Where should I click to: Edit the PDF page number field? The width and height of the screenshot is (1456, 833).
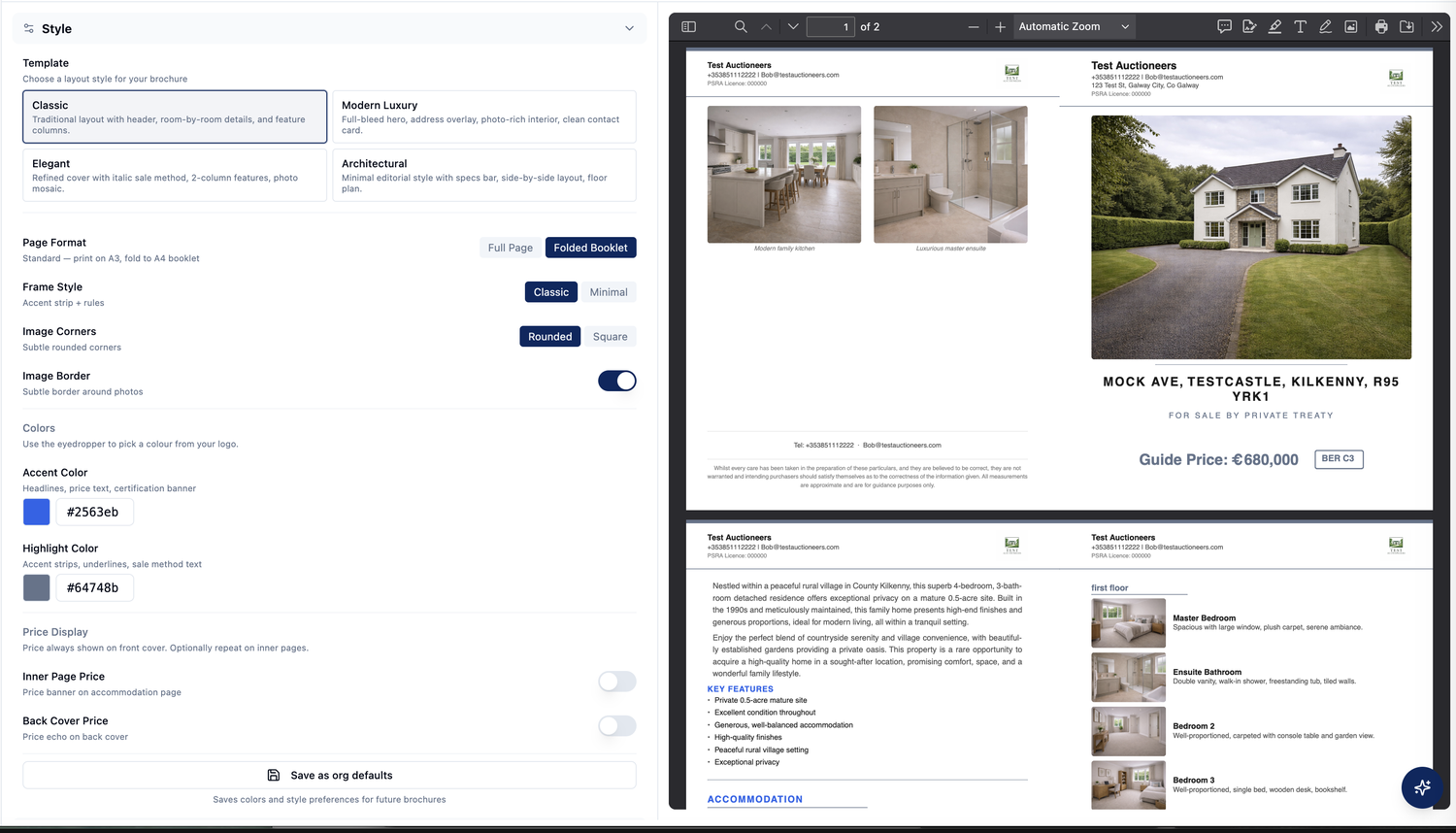pos(831,27)
